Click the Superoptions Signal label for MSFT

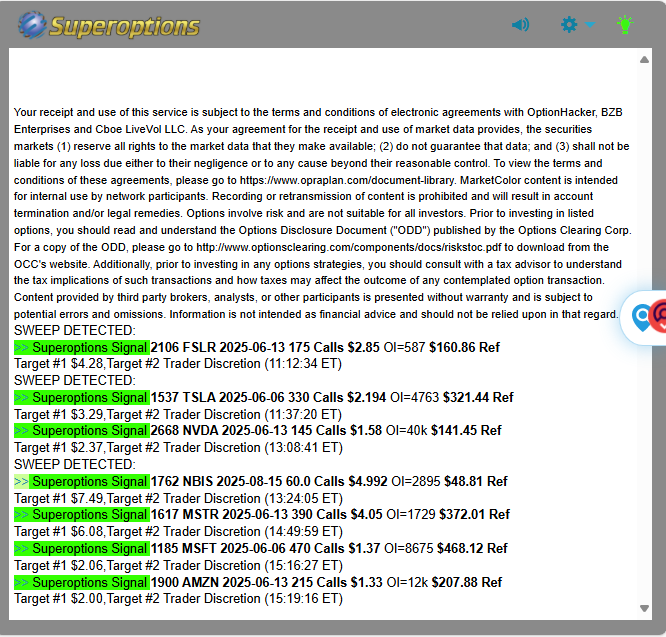pos(82,549)
